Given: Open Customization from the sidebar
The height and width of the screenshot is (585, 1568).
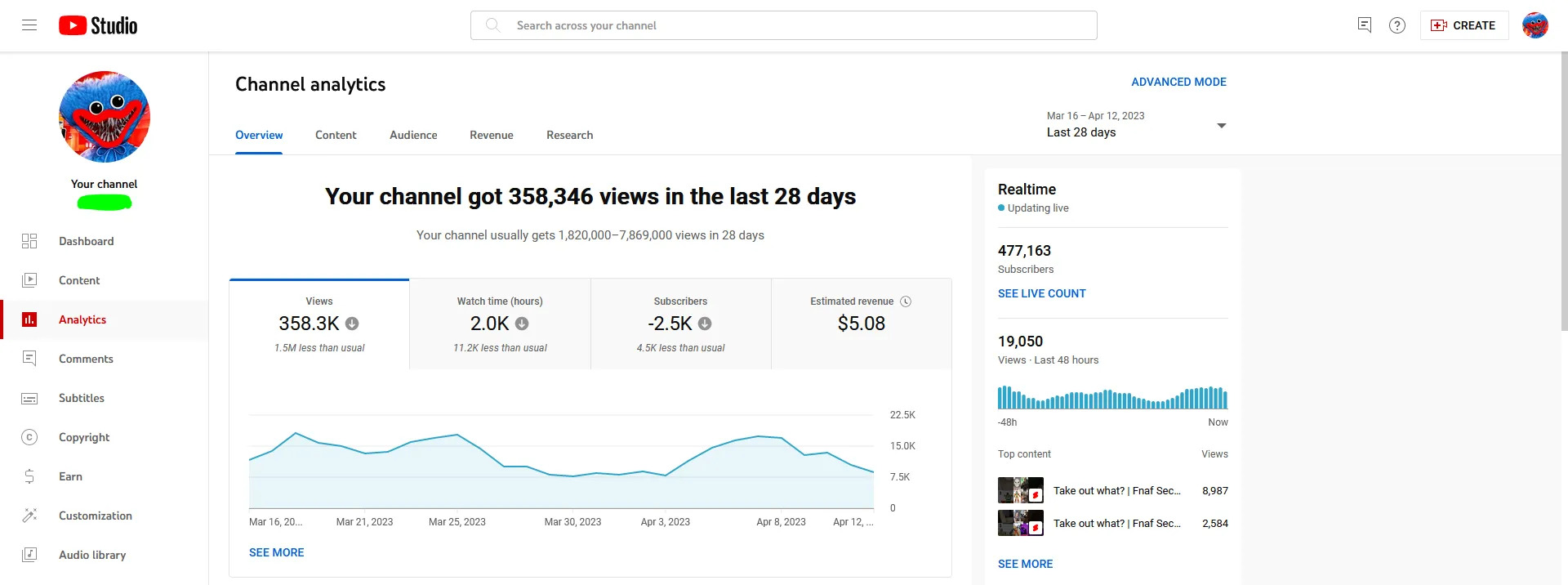Looking at the screenshot, I should tap(95, 516).
